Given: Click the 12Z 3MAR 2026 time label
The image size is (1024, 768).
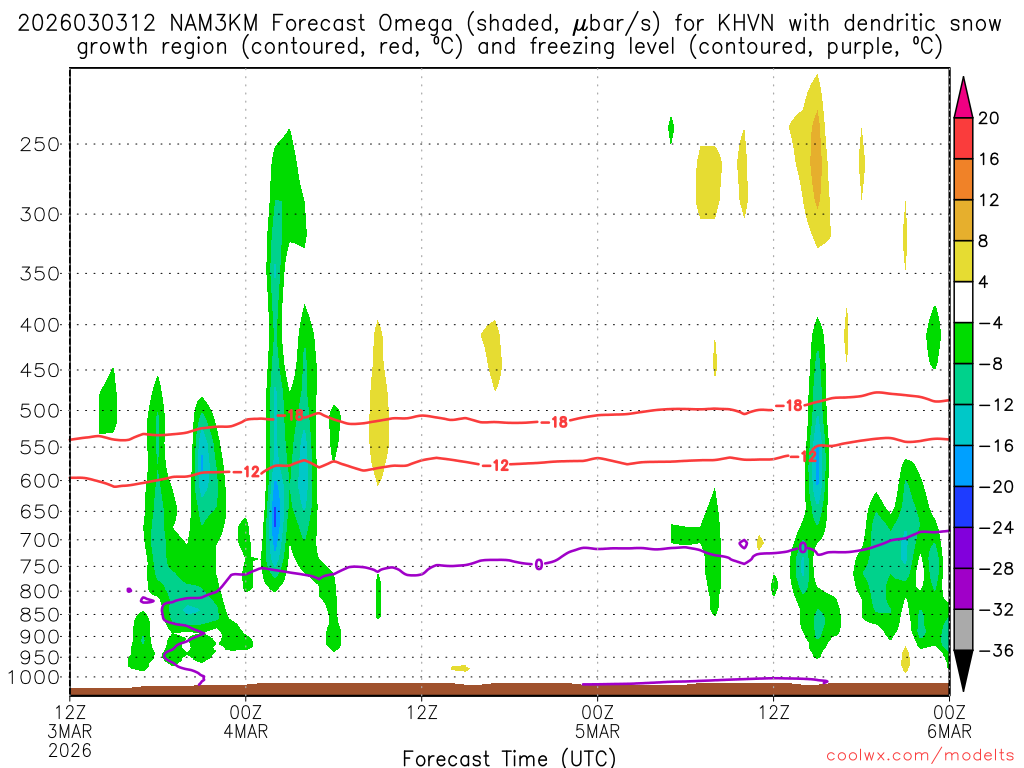Looking at the screenshot, I should 69,730.
